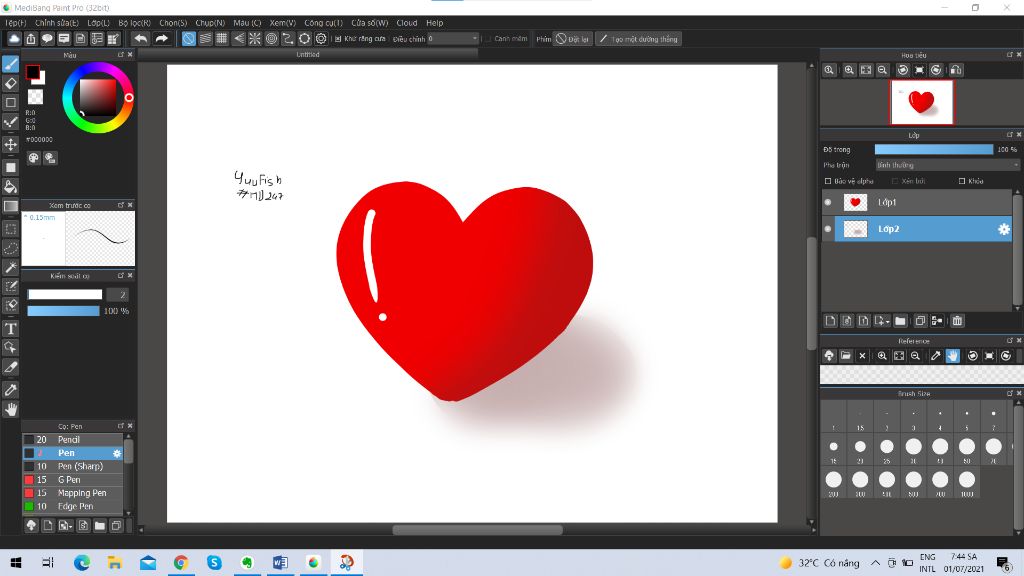Viewport: 1024px width, 576px height.
Task: Enable Bảo vệ alpha checkbox
Action: click(x=827, y=181)
